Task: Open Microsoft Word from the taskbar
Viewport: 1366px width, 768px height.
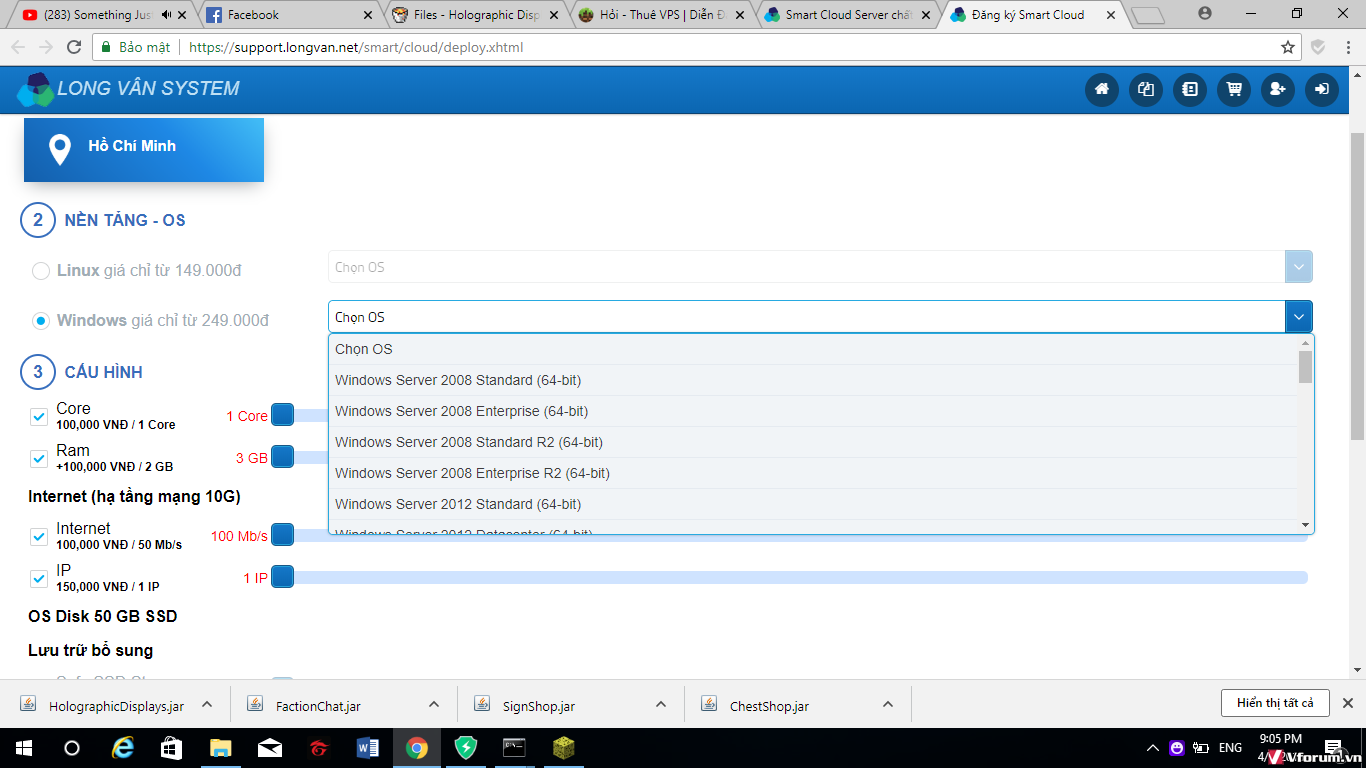Action: [x=368, y=748]
